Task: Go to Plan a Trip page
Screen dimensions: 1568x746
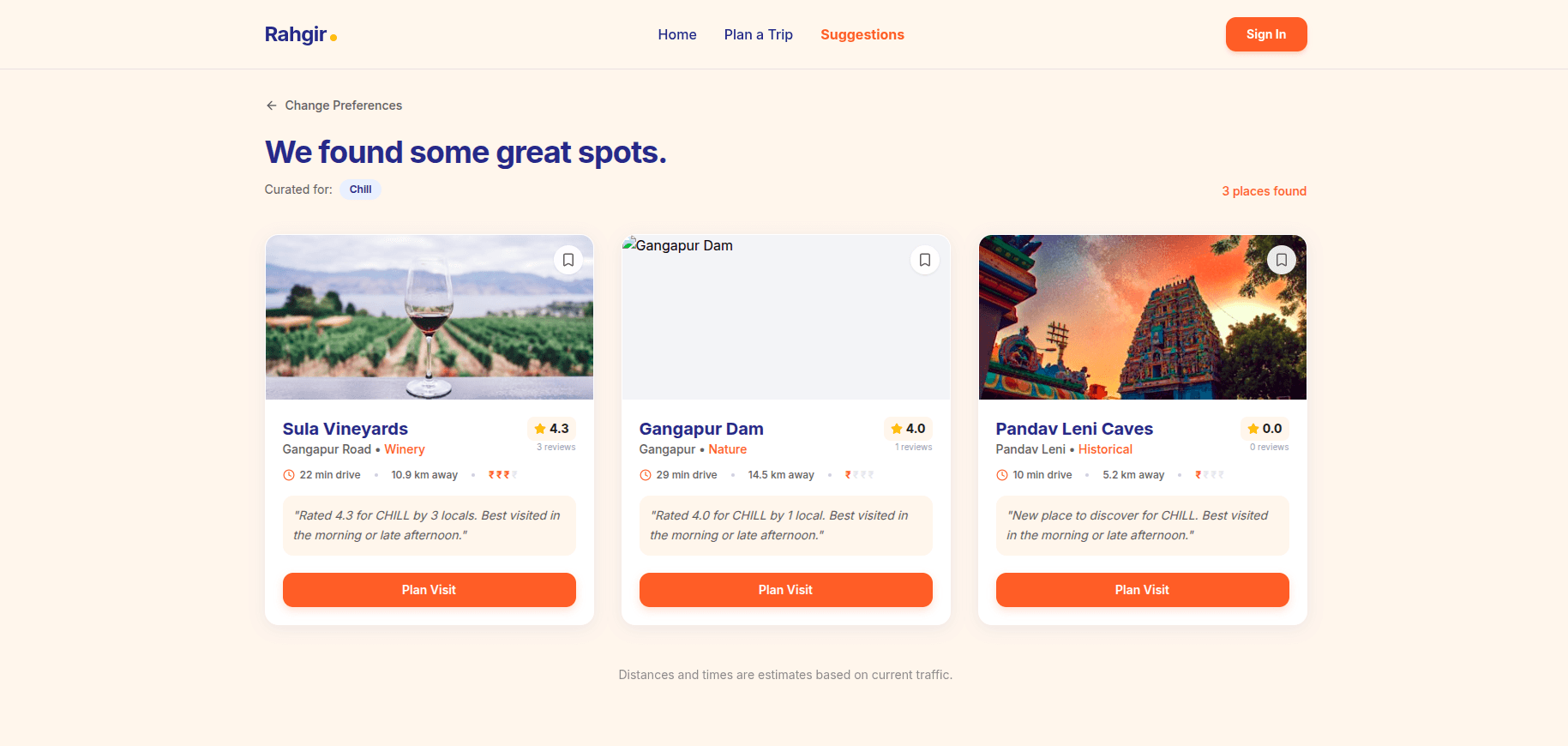Action: click(758, 34)
